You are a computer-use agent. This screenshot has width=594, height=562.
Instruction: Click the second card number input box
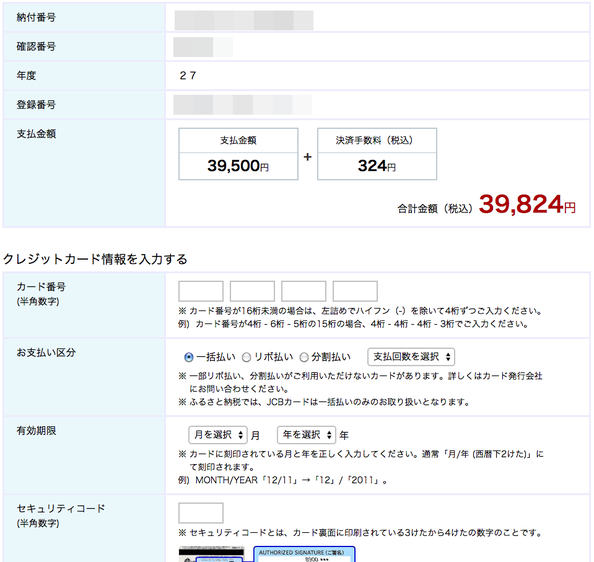coord(252,291)
